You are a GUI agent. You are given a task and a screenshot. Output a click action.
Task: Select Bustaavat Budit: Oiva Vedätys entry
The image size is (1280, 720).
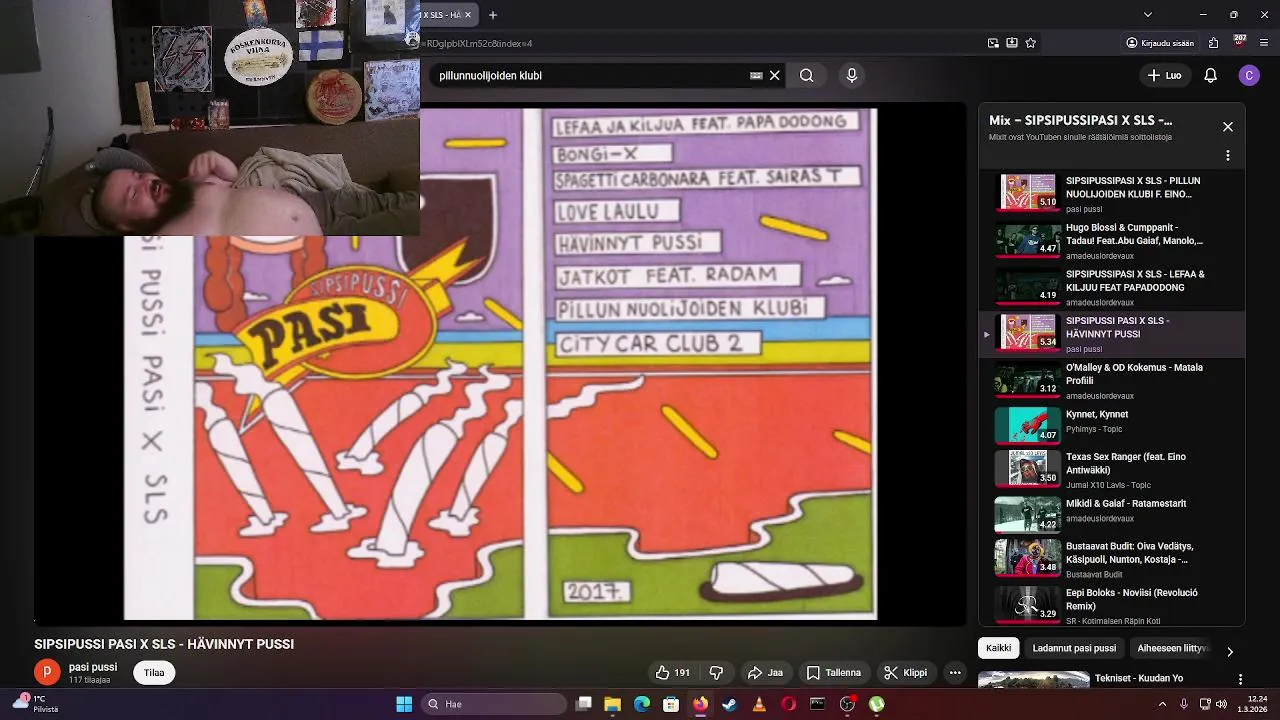point(1112,558)
